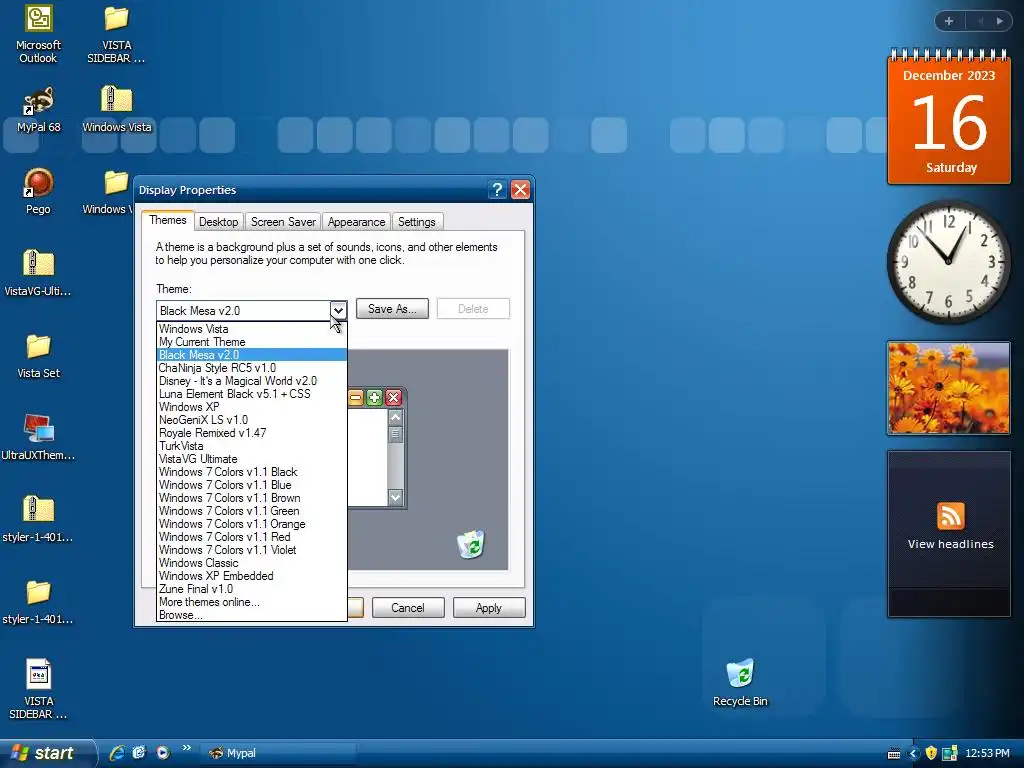Click the sidebar previous gadgets arrow
The height and width of the screenshot is (768, 1024).
(x=980, y=21)
